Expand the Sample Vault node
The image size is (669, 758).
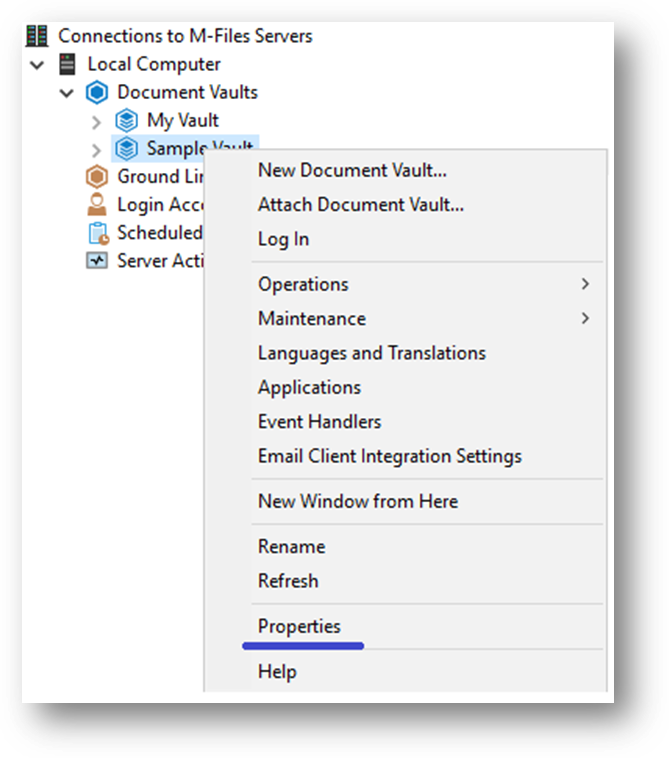[x=97, y=150]
